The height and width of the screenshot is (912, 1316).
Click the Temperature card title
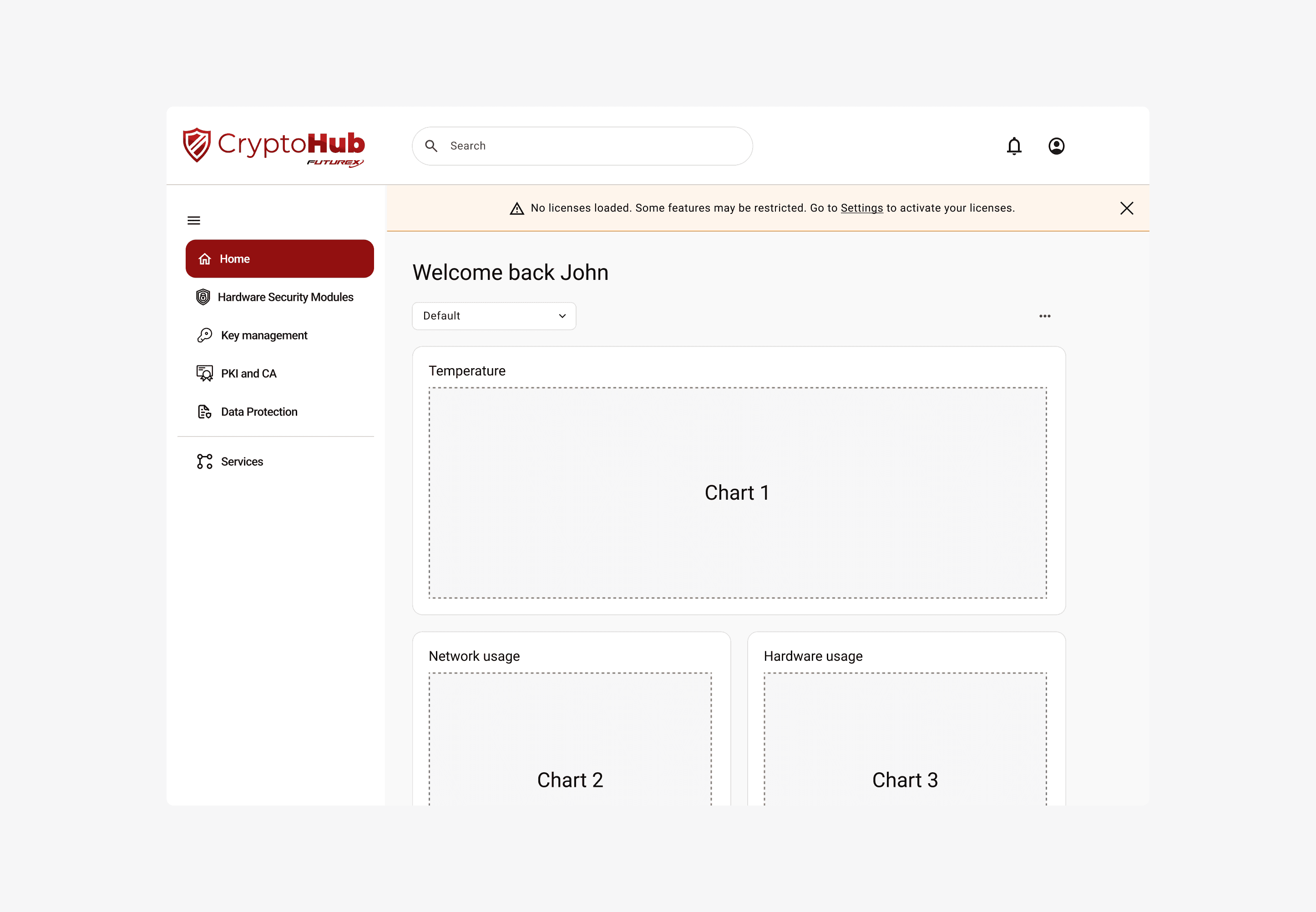(x=467, y=371)
